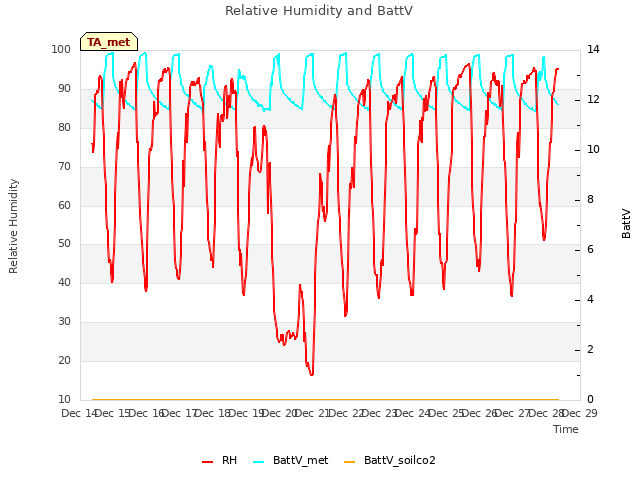This screenshot has height=480, width=640.
Task: Toggle the BattV_soilco2 legend entry
Action: pos(390,460)
